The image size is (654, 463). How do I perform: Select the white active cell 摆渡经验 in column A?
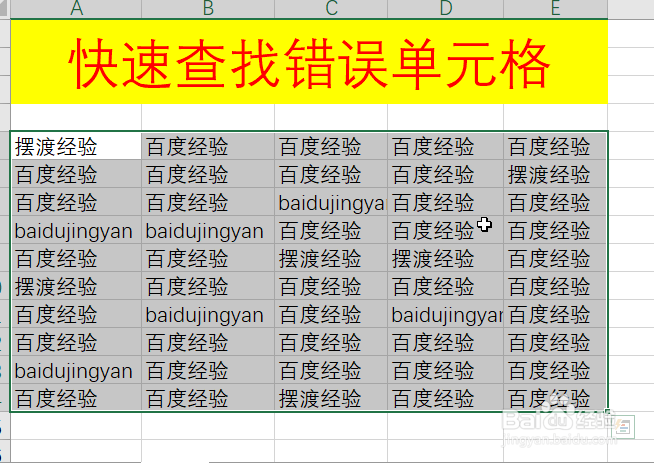(76, 146)
